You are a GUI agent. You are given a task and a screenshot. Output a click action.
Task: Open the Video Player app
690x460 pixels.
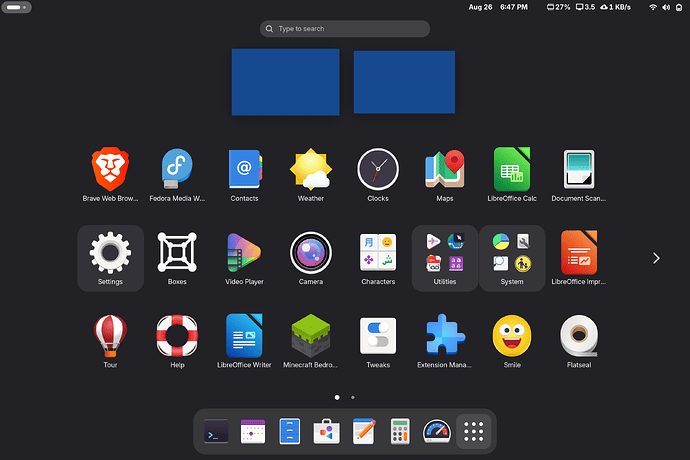point(244,258)
